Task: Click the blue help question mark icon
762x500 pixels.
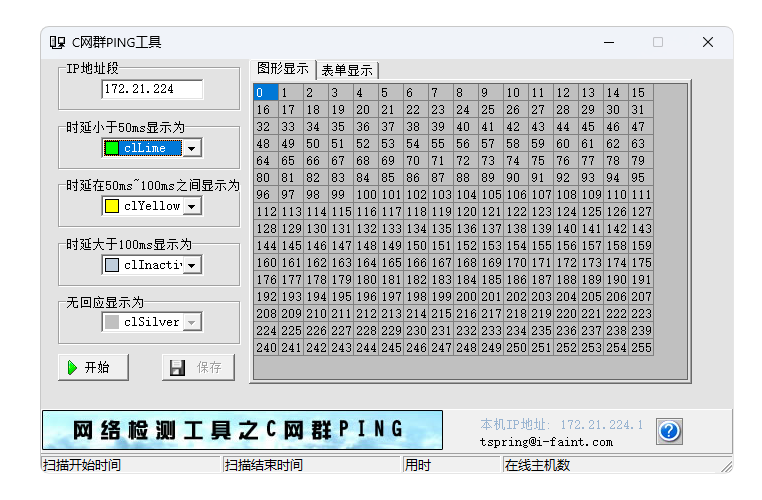Action: click(669, 431)
